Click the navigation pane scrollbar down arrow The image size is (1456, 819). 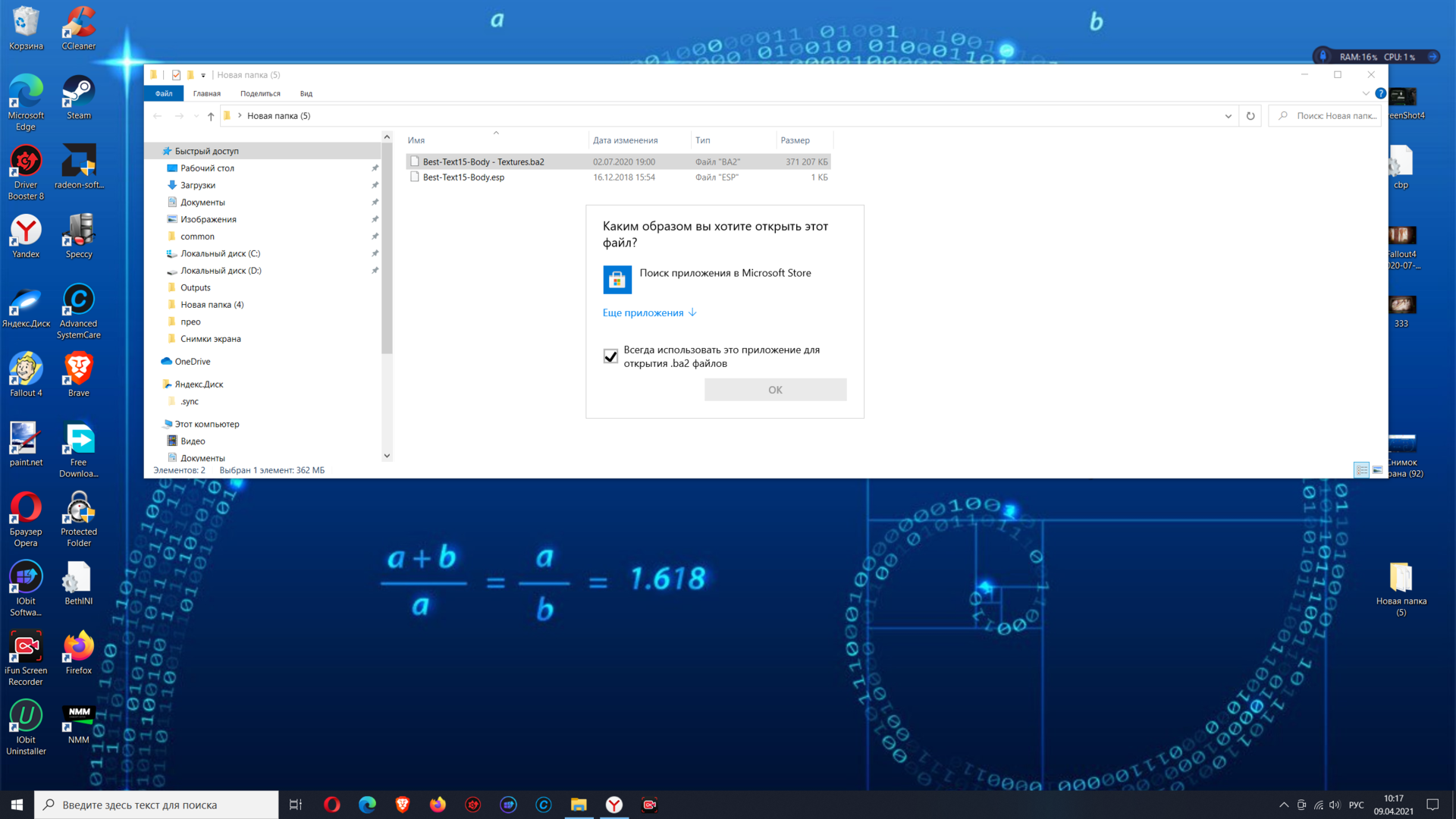[x=387, y=456]
